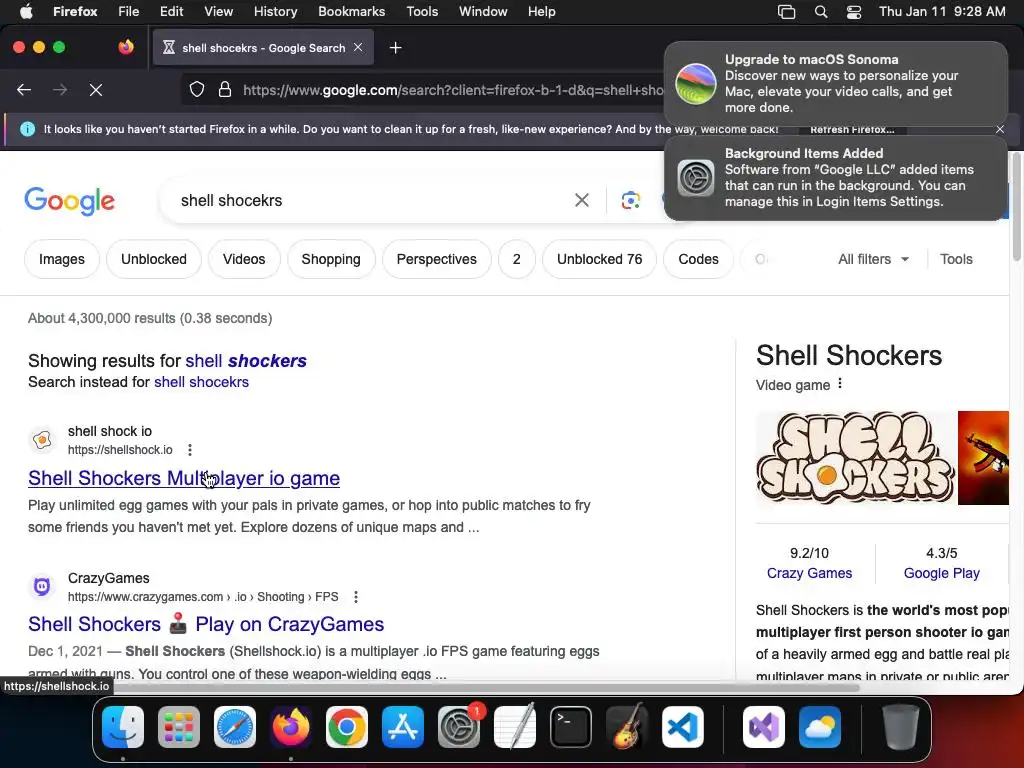Open Terminal from the Dock
Image resolution: width=1024 pixels, height=768 pixels.
[x=571, y=727]
